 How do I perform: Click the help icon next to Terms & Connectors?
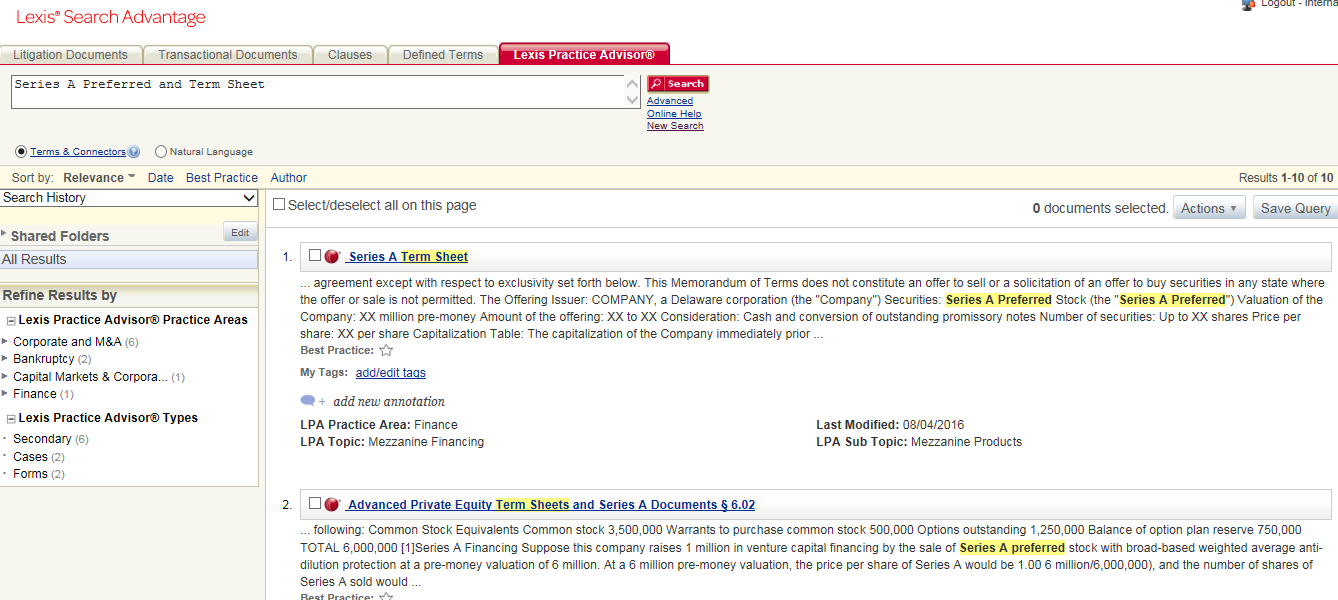(x=134, y=152)
